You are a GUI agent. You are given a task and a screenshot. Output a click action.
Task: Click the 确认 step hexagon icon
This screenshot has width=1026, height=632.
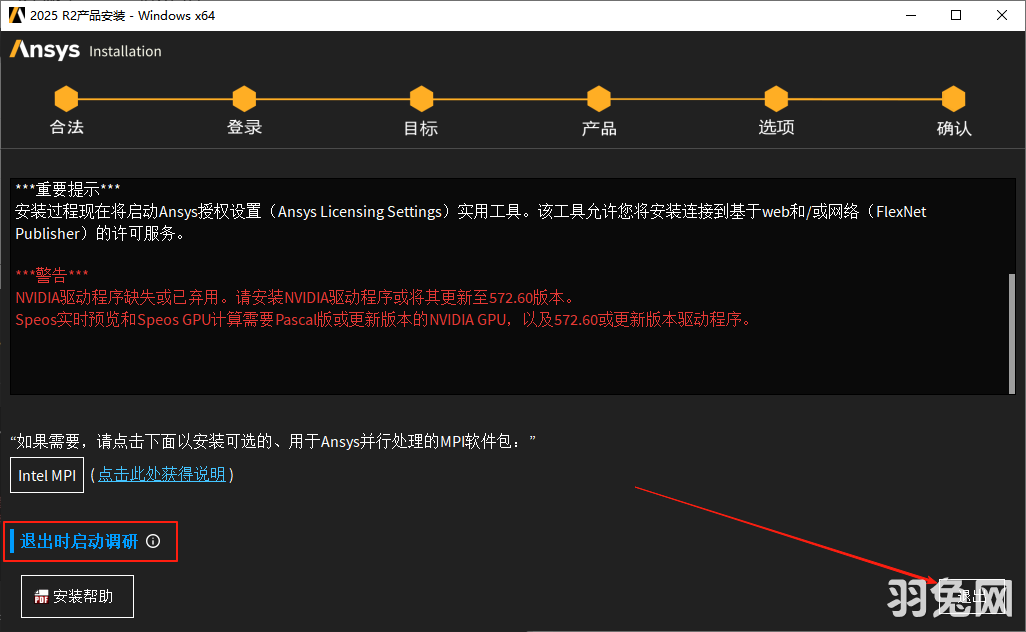pos(953,98)
